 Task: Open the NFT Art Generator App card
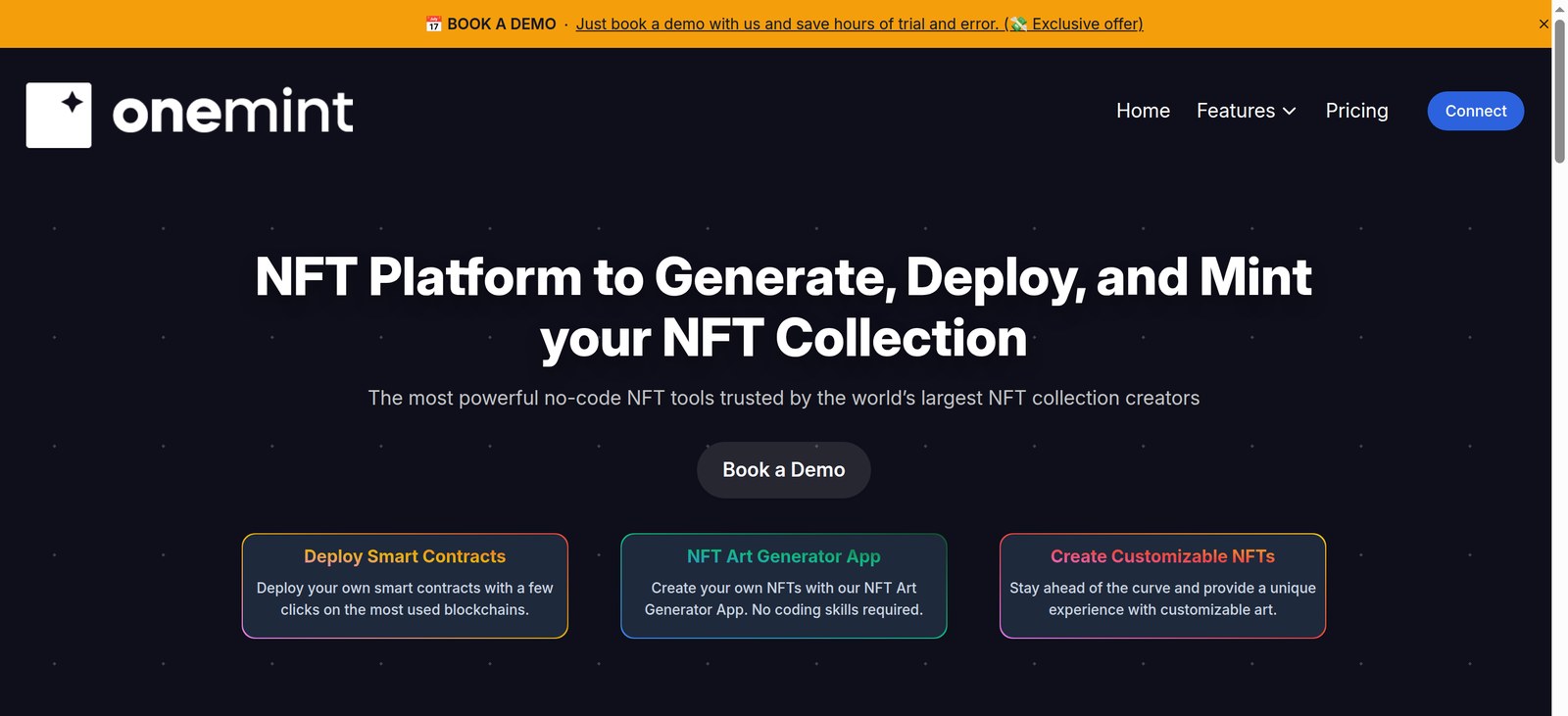pyautogui.click(x=784, y=586)
